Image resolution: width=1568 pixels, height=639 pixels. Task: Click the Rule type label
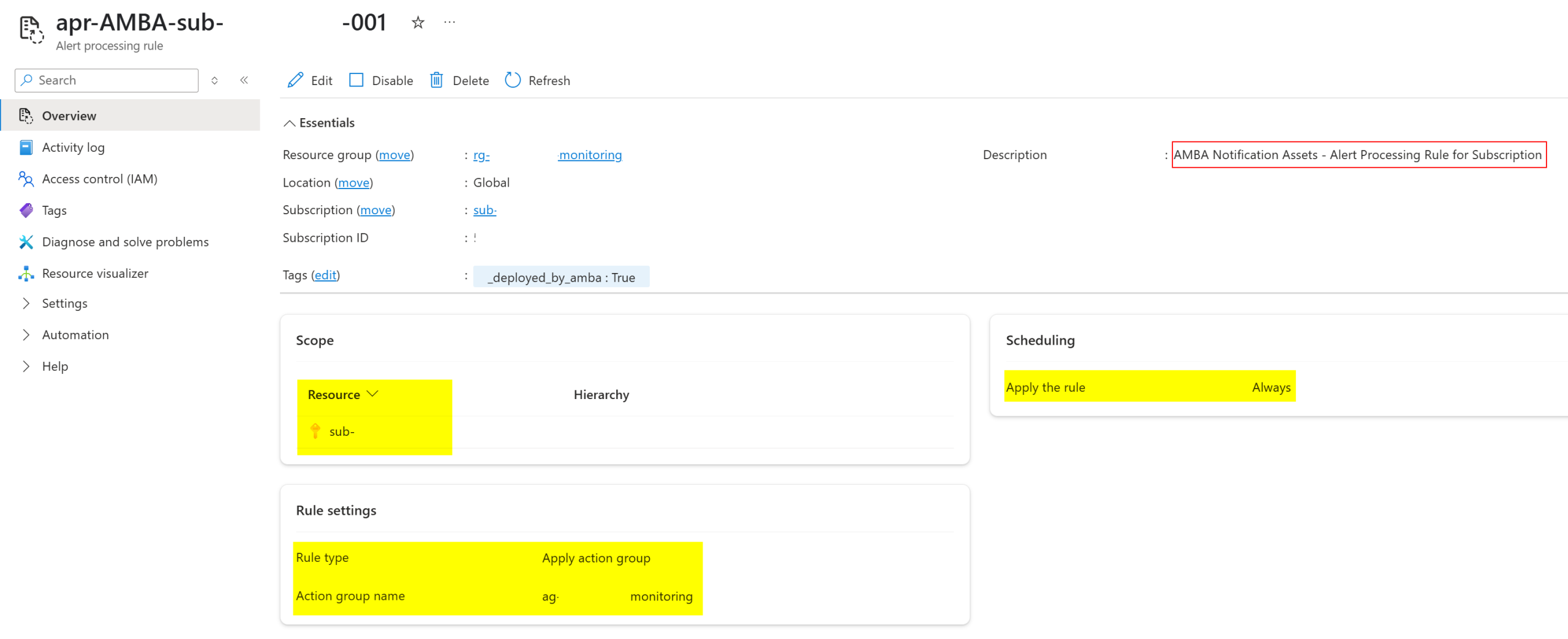[x=322, y=558]
